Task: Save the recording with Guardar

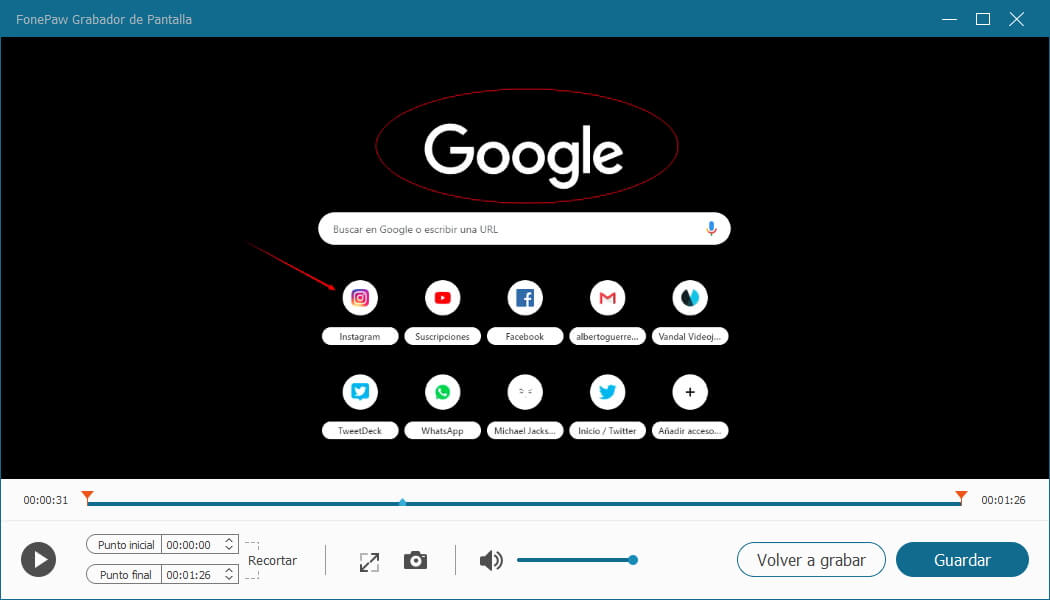Action: (x=962, y=560)
